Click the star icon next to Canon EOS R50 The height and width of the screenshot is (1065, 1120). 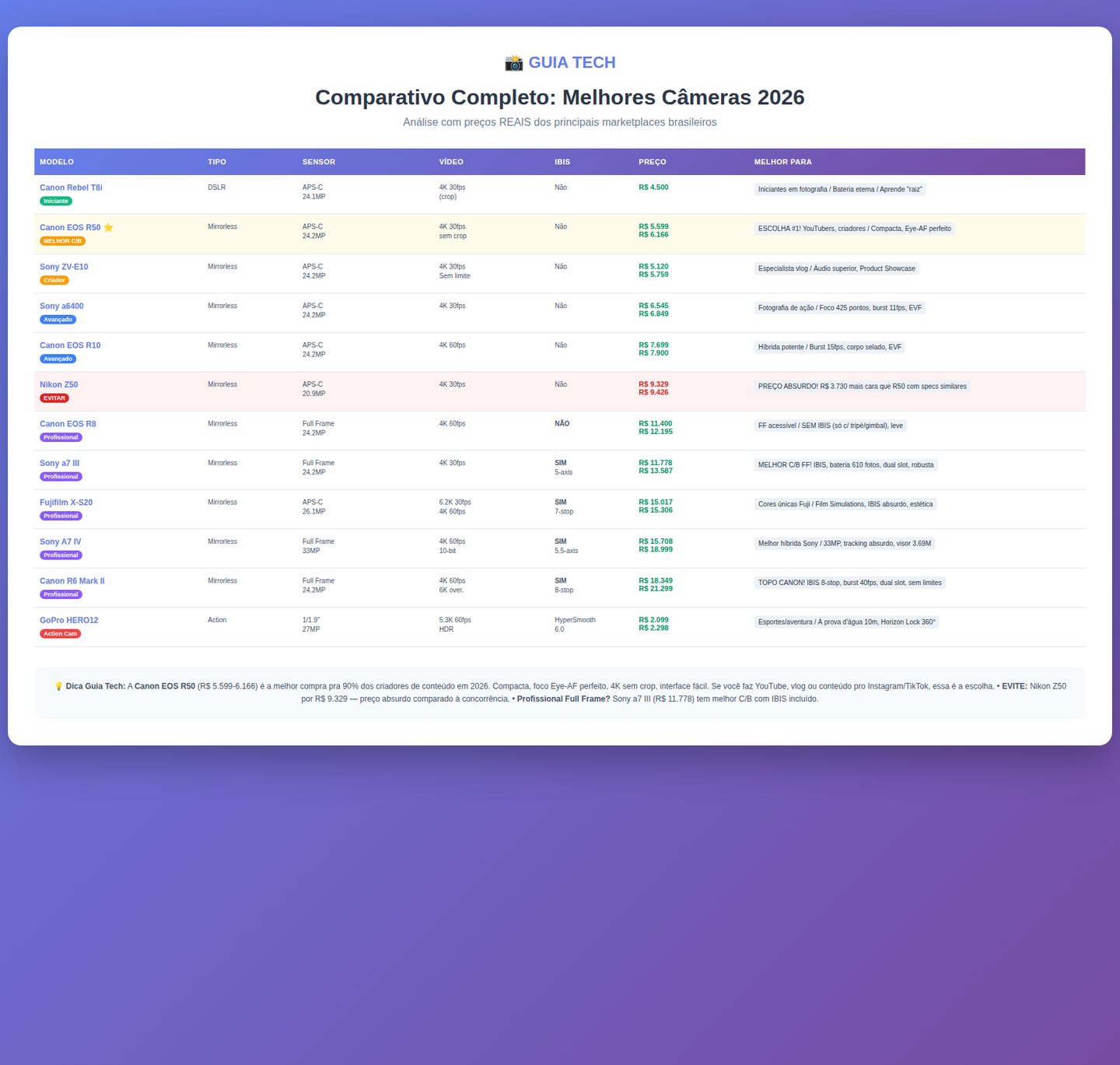point(108,228)
